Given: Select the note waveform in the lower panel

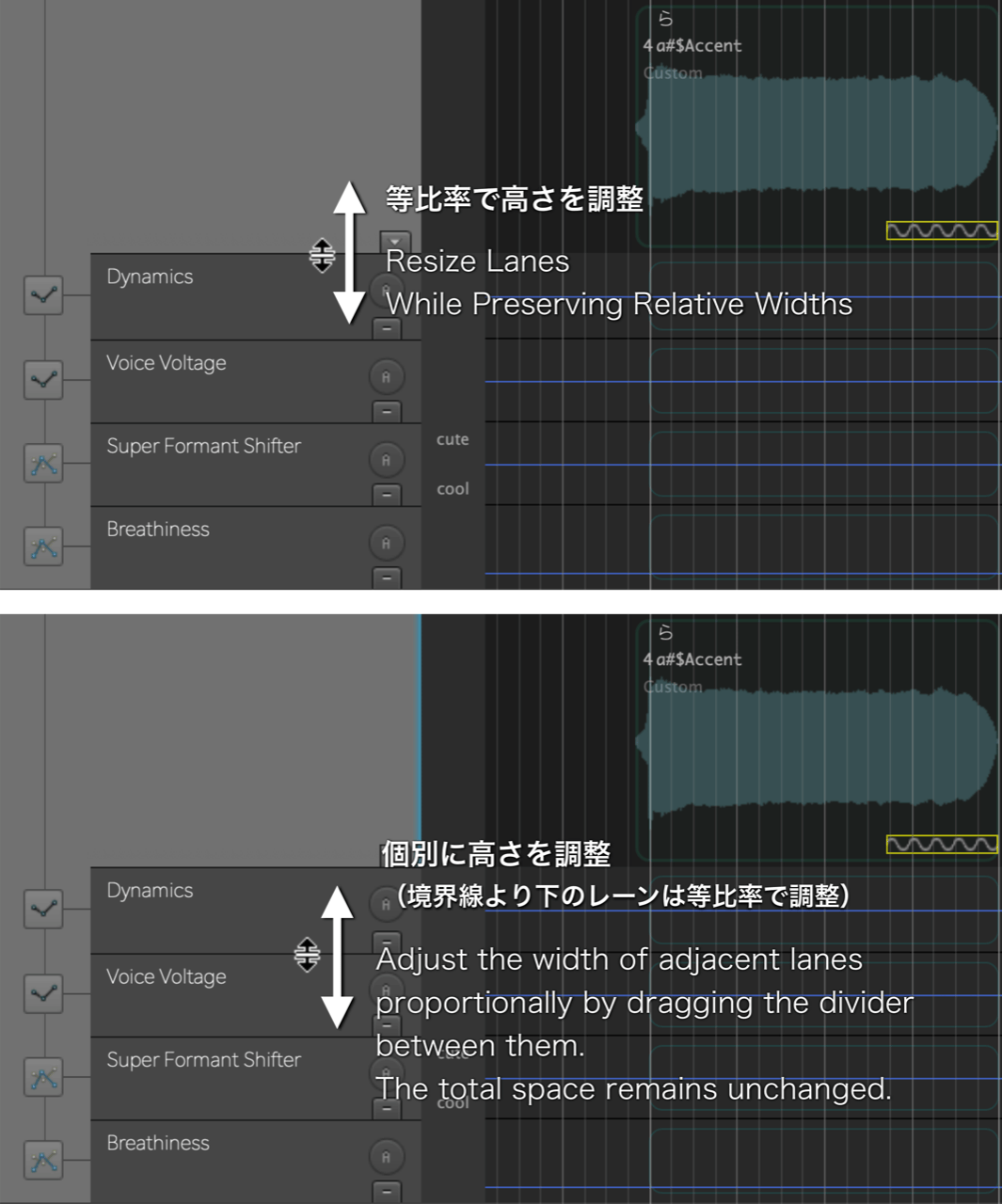Looking at the screenshot, I should [x=817, y=745].
